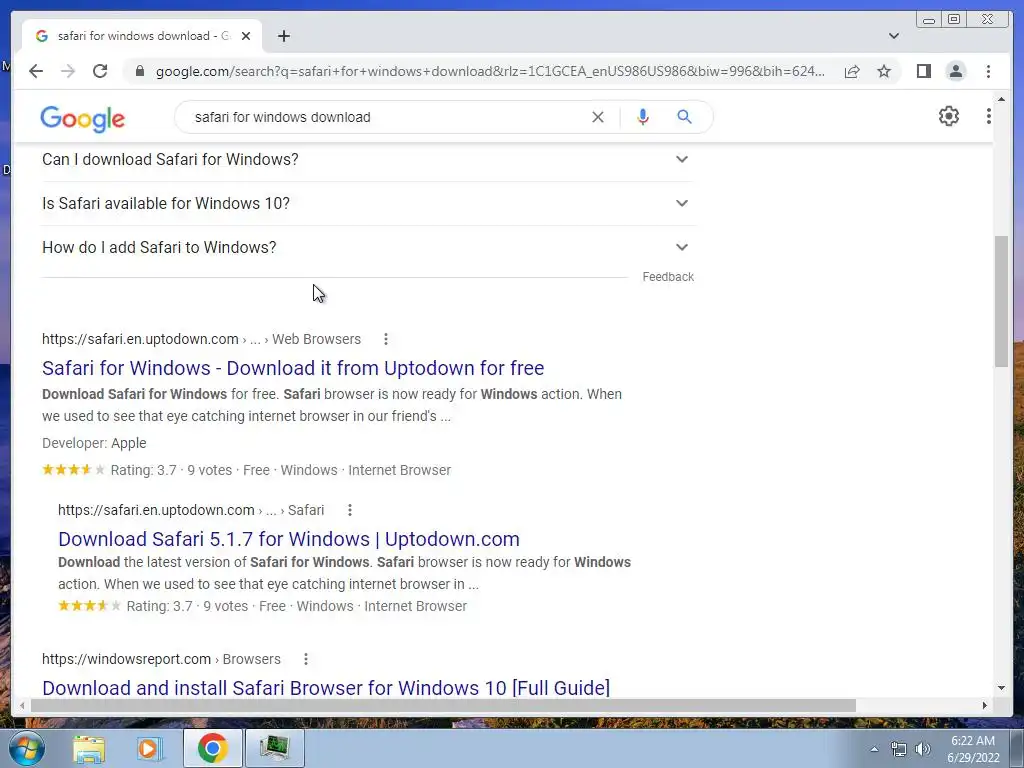Clear the Google search box text
This screenshot has height=768, width=1024.
[x=598, y=117]
